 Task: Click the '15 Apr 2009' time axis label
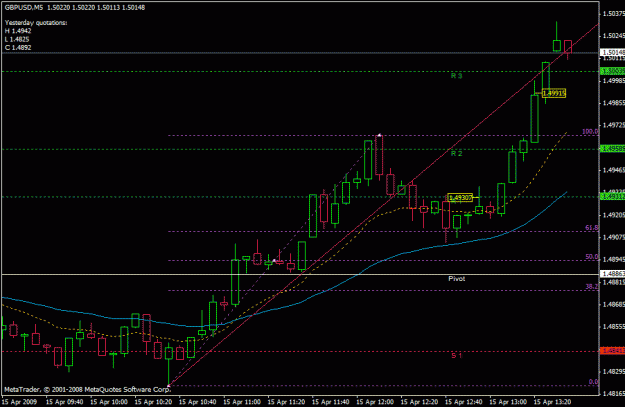[19, 402]
